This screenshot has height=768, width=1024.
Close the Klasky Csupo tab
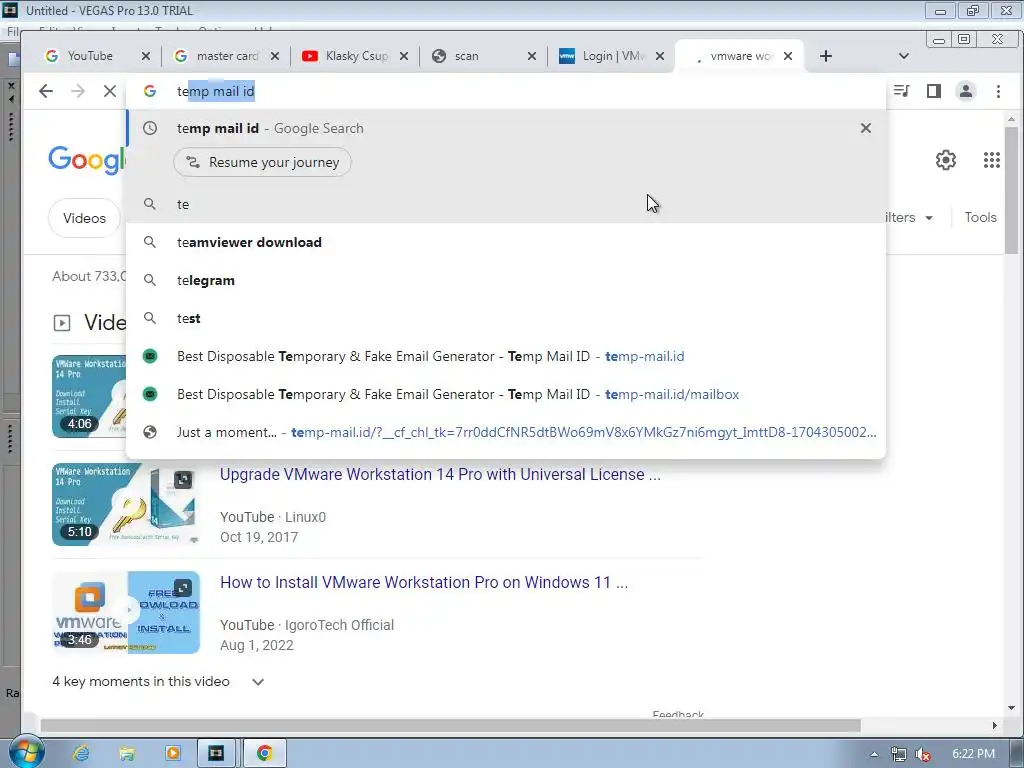click(404, 56)
